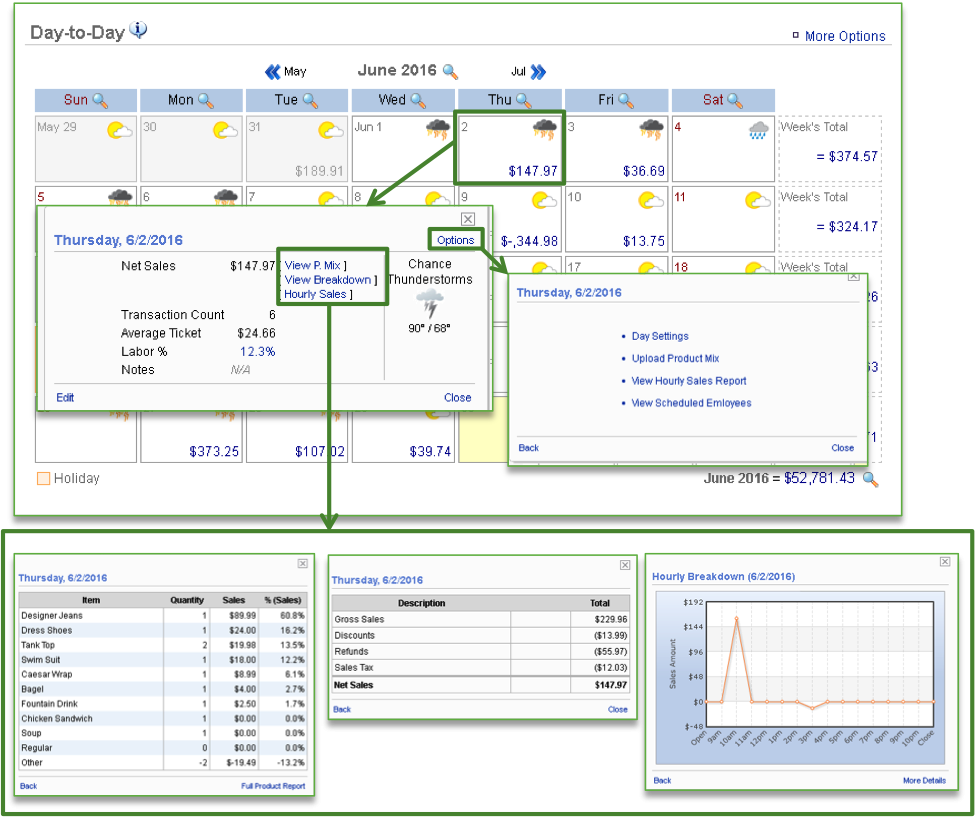This screenshot has height=817, width=975.
Task: Click Back in the product mix popup
Action: click(29, 787)
